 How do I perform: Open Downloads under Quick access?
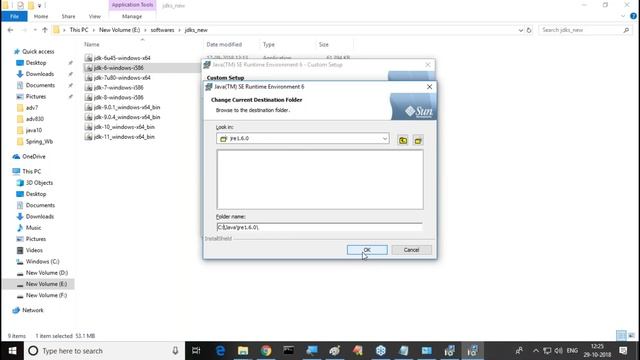coord(40,74)
